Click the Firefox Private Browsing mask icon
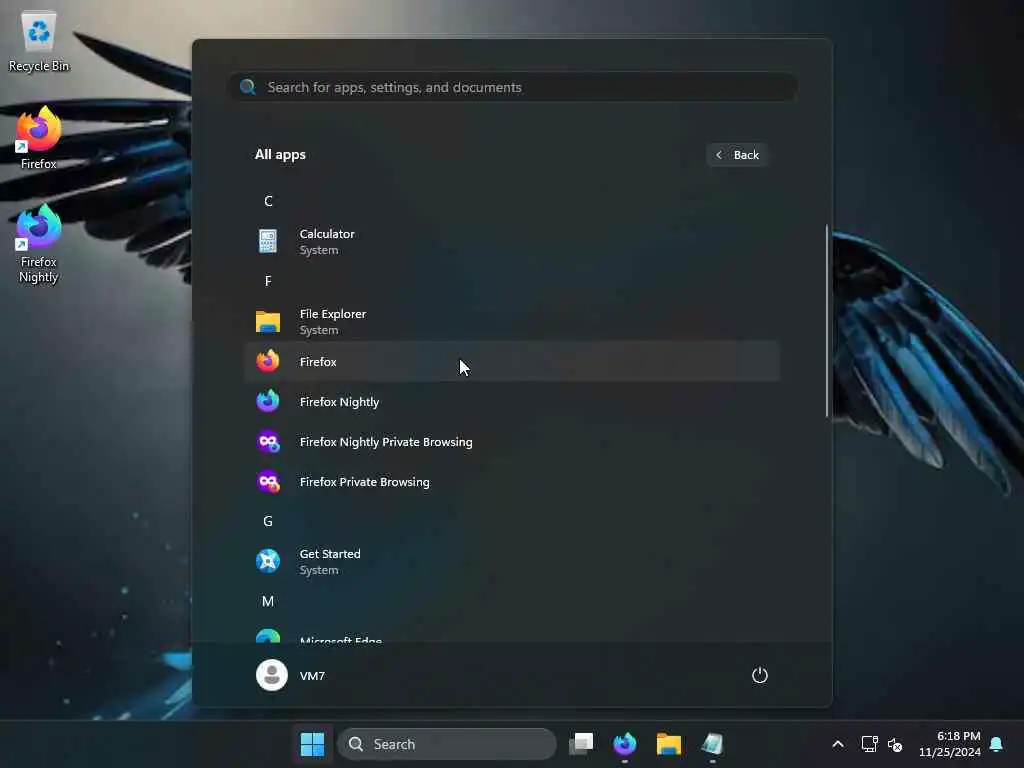Image resolution: width=1024 pixels, height=768 pixels. pos(268,481)
